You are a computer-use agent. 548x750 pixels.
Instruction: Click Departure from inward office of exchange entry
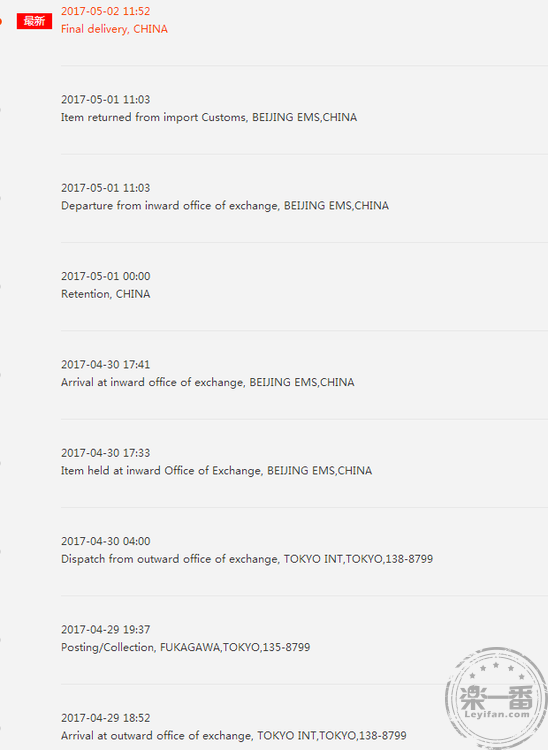coord(225,206)
